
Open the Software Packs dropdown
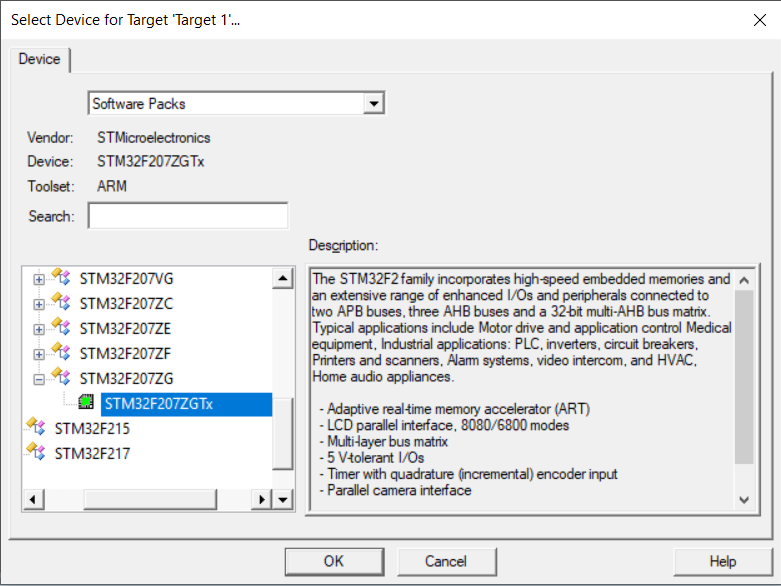(374, 104)
